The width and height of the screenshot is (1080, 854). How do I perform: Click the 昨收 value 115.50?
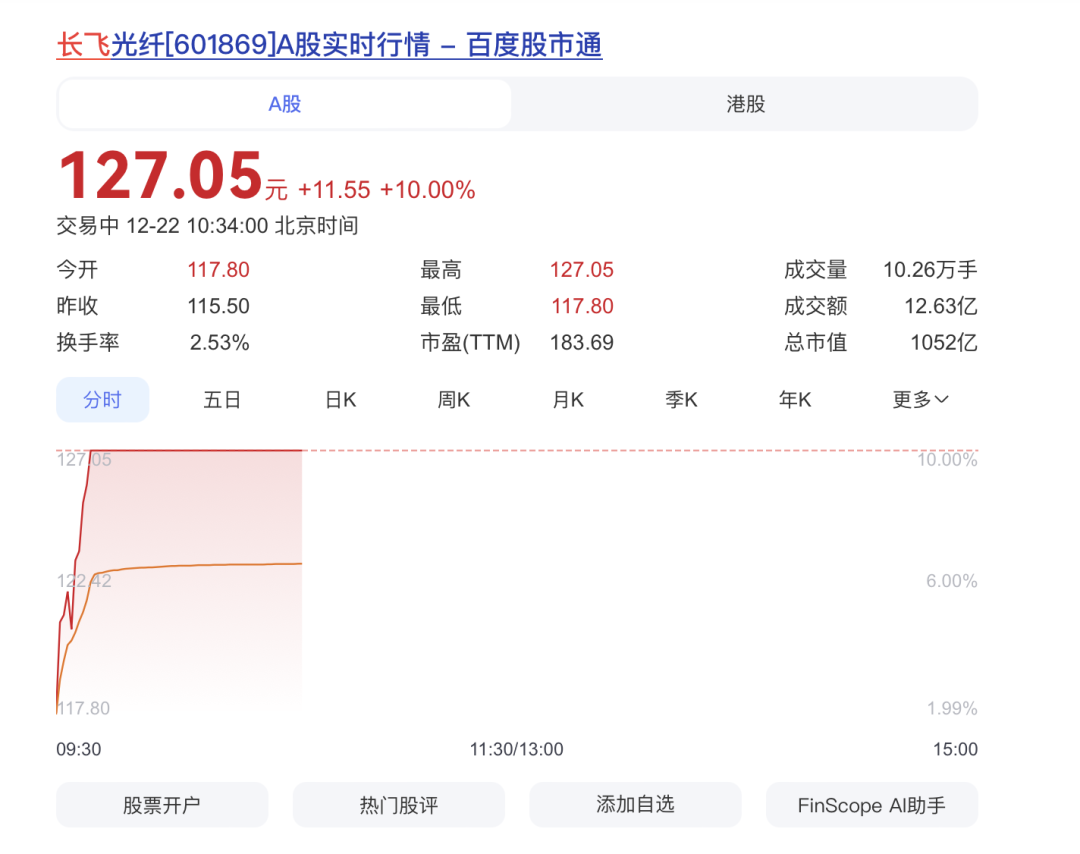click(218, 306)
